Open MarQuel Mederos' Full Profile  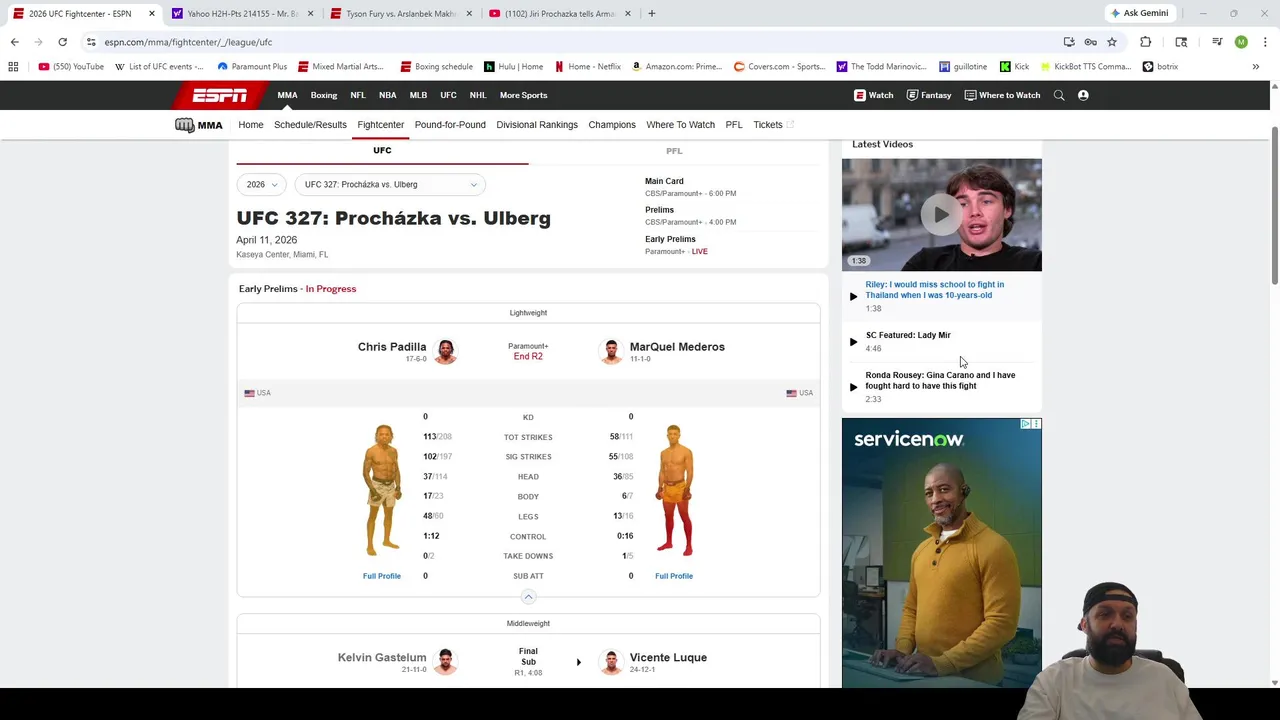(x=674, y=576)
